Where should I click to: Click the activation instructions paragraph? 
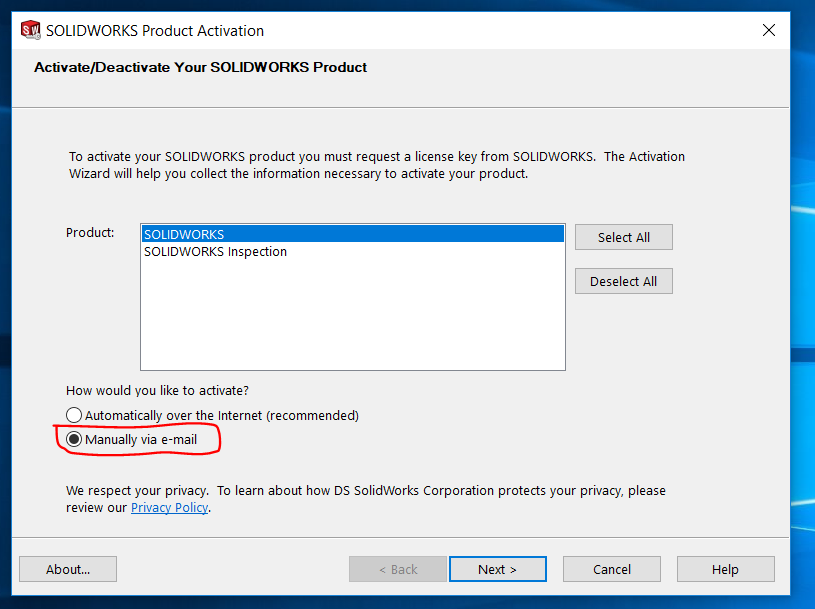pos(376,165)
